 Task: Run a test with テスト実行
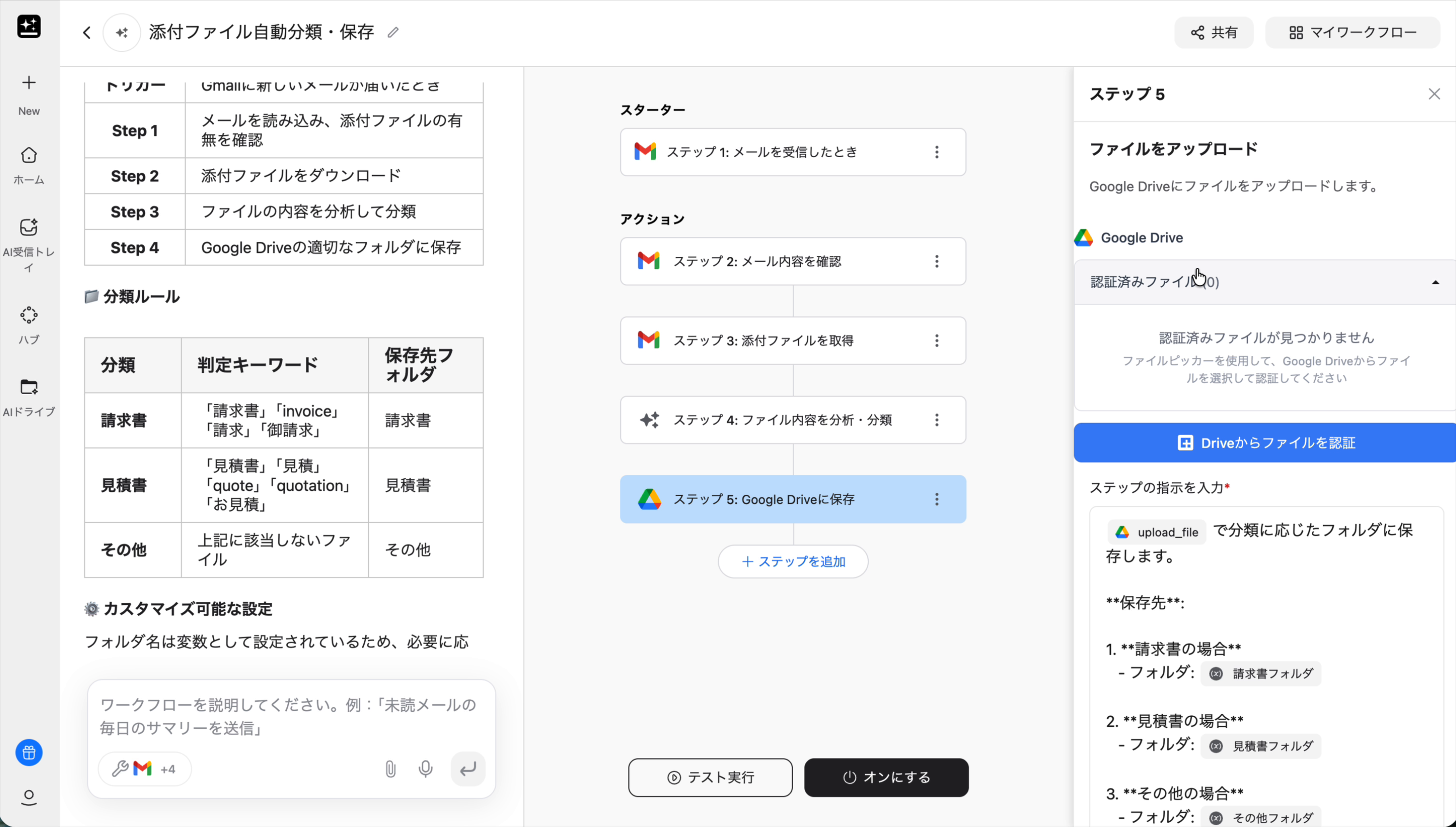point(710,777)
